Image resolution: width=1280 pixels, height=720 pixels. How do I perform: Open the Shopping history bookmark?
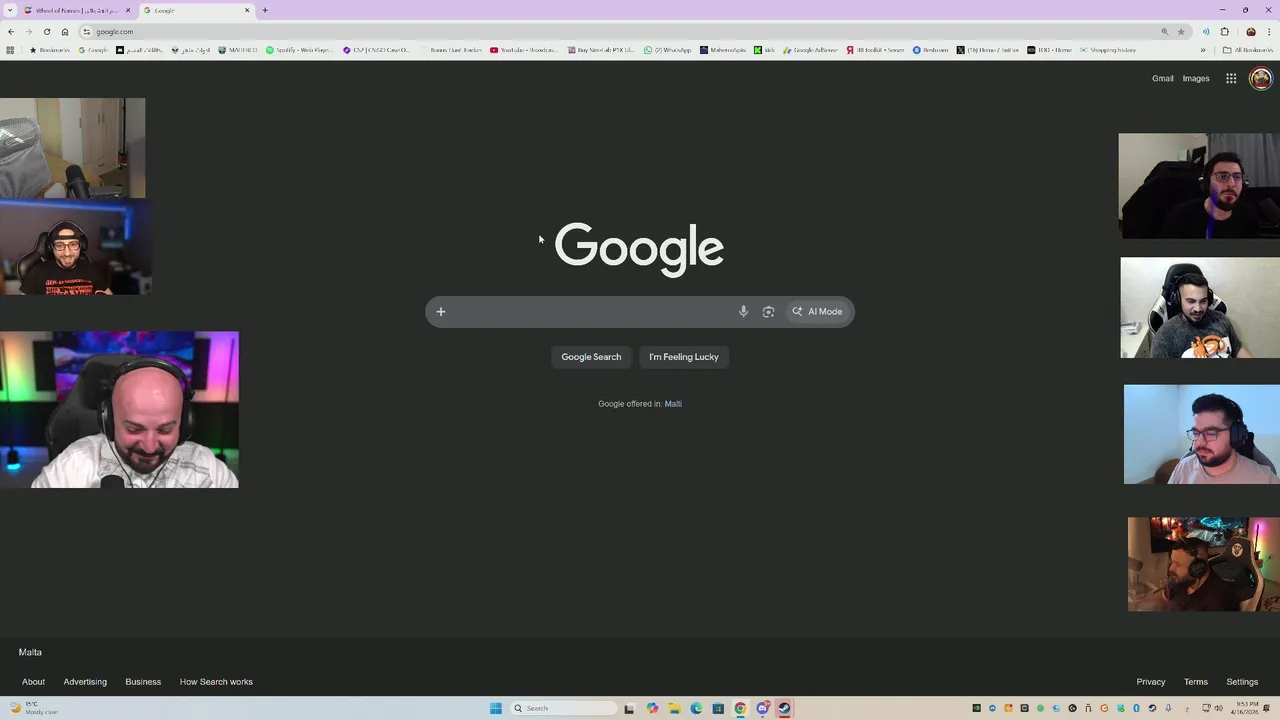1107,50
